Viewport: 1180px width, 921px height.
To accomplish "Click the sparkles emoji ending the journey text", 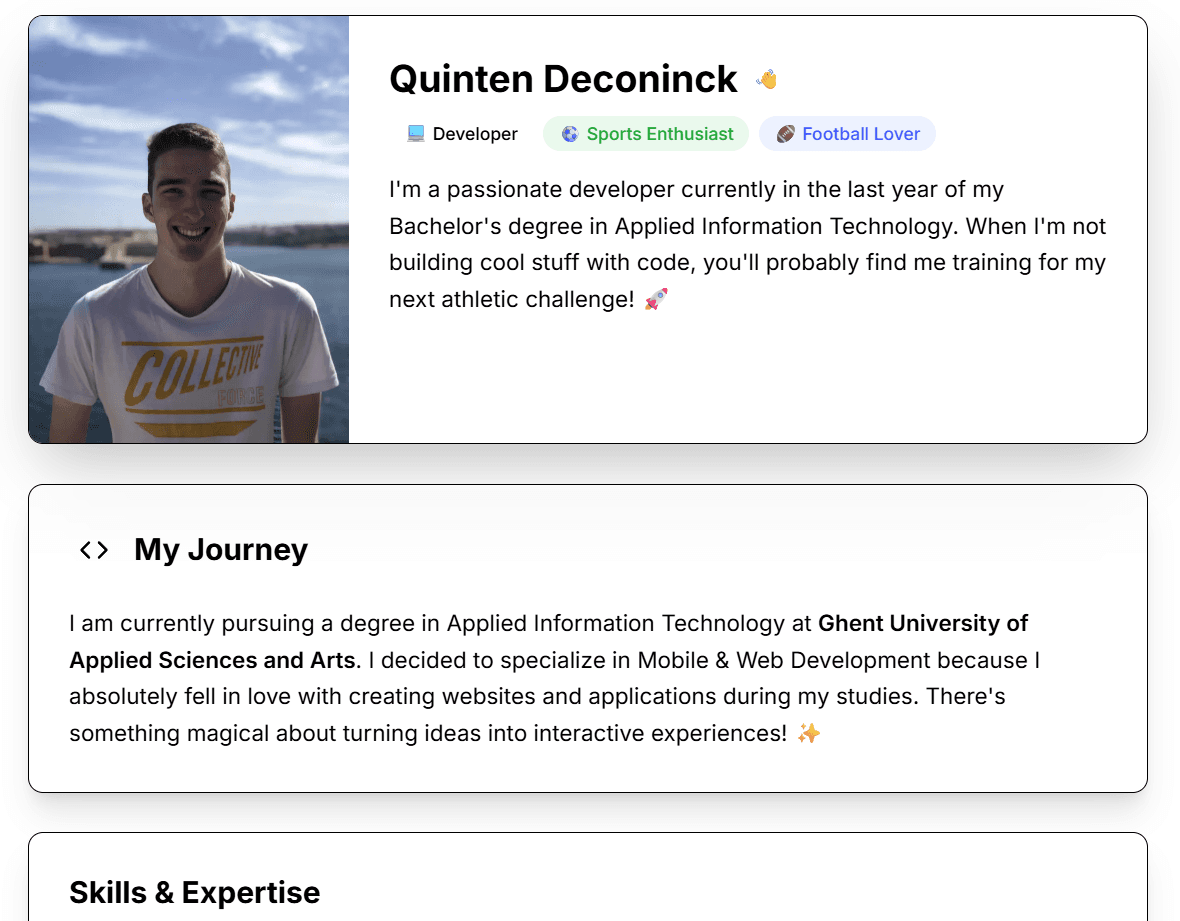I will tap(809, 734).
